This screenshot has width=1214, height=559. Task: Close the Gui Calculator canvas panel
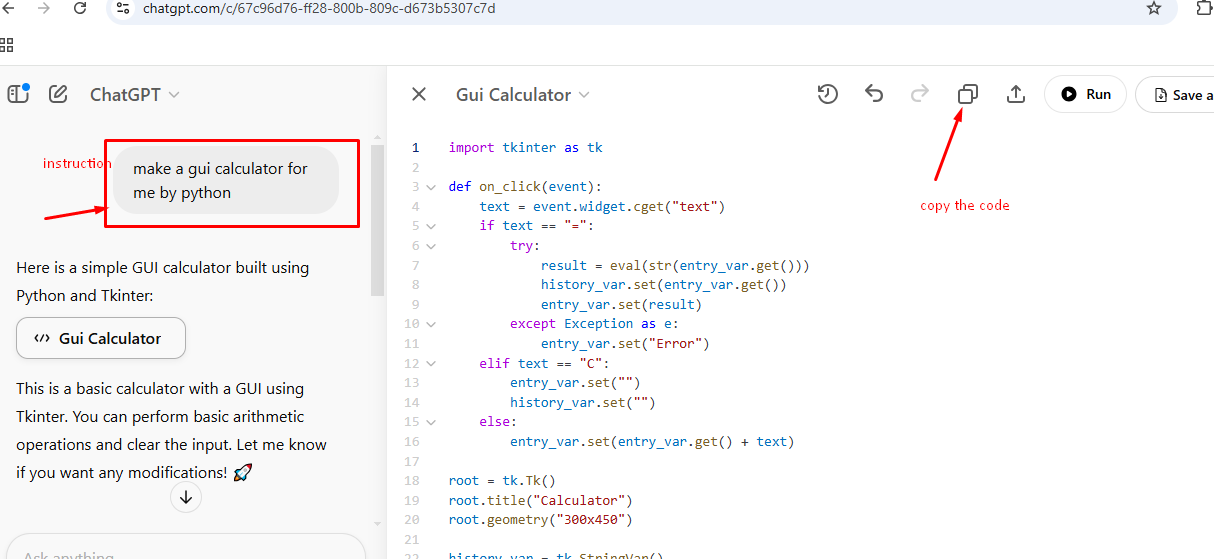pyautogui.click(x=419, y=94)
